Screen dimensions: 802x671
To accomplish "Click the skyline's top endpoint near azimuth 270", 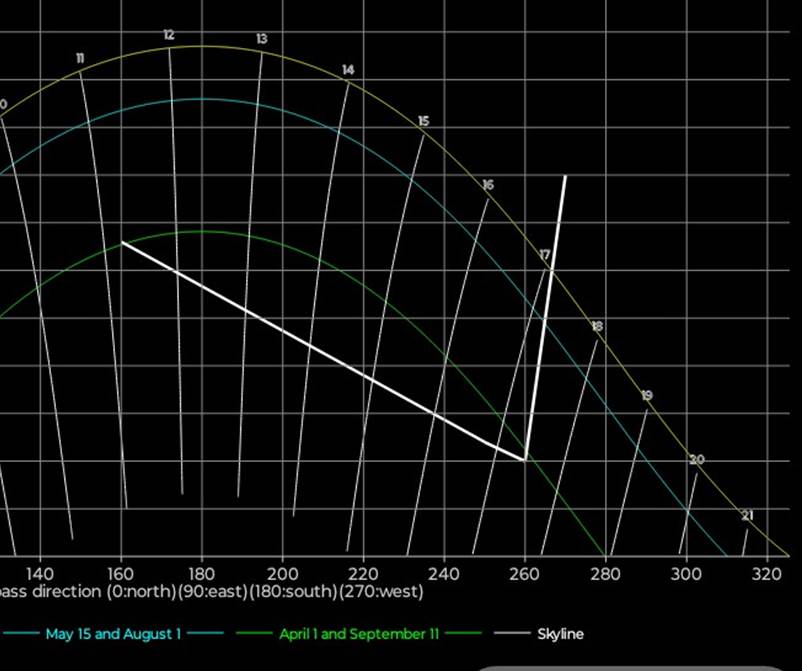I will 565,176.
